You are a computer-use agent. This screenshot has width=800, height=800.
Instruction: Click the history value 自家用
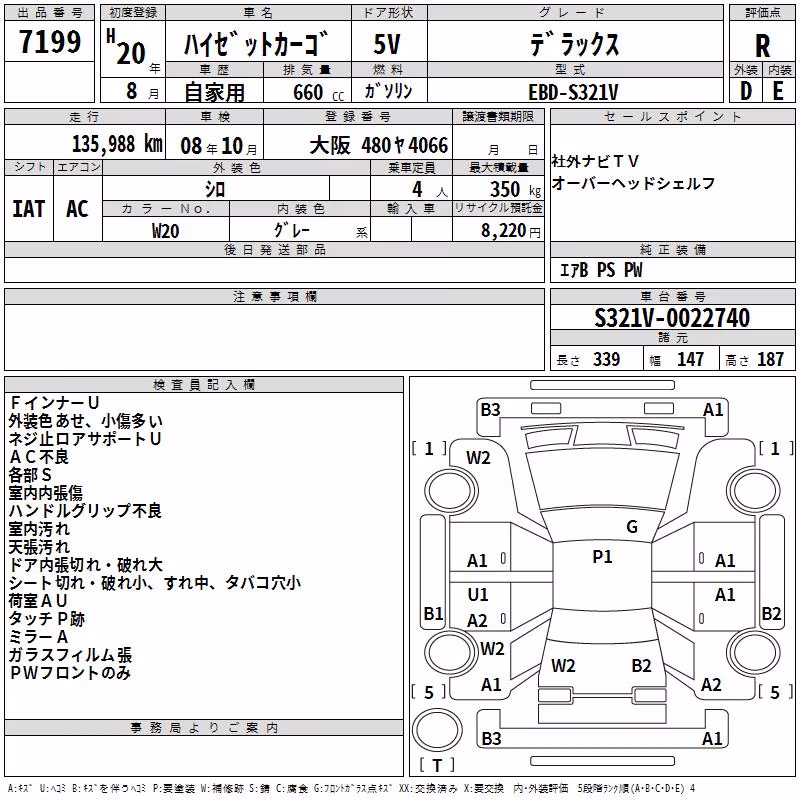(214, 92)
